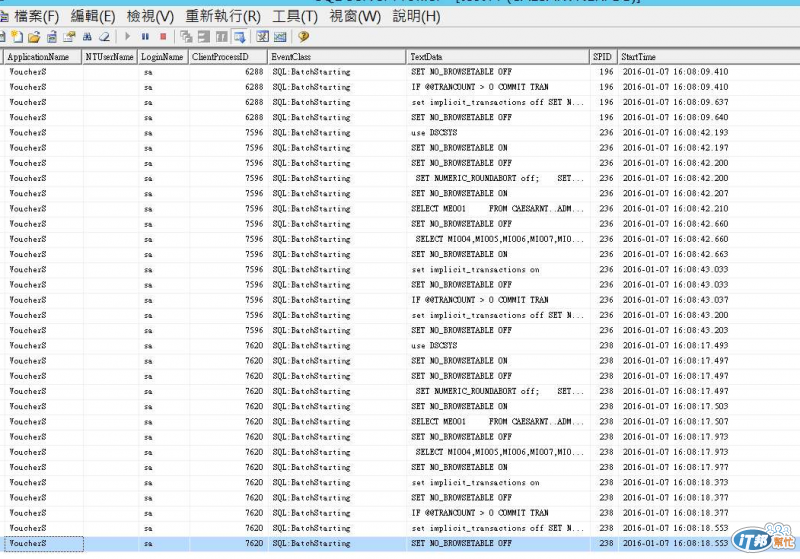Launch Database Engine Tuning Advisor icon

262,37
